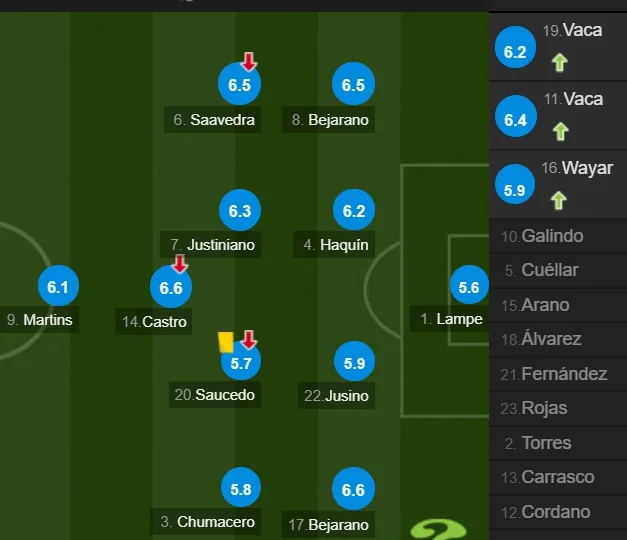Screen dimensions: 627x540
Task: Click Saucedo's yellow card icon
Action: tap(226, 342)
